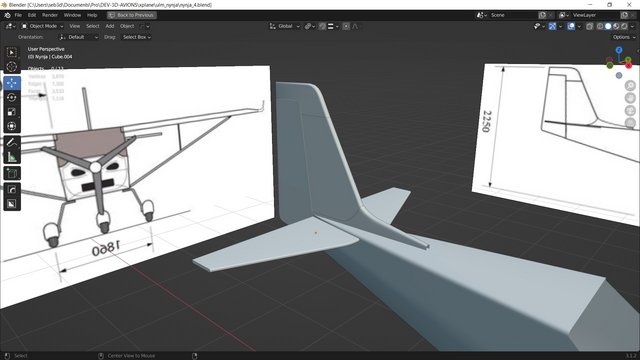
Task: Click the editor type selector icon
Action: (x=10, y=26)
